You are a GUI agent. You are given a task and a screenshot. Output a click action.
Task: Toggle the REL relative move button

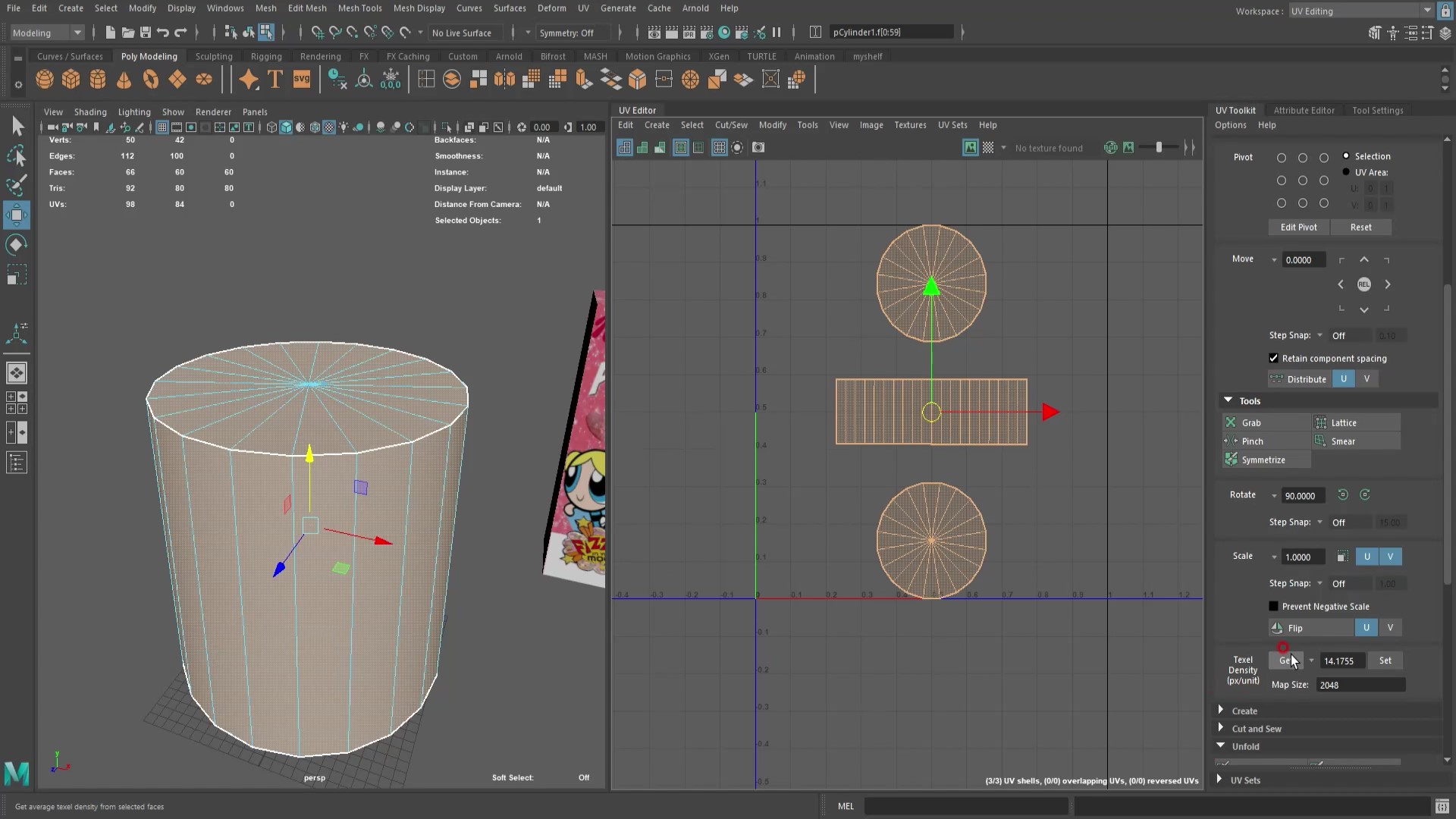pyautogui.click(x=1364, y=284)
